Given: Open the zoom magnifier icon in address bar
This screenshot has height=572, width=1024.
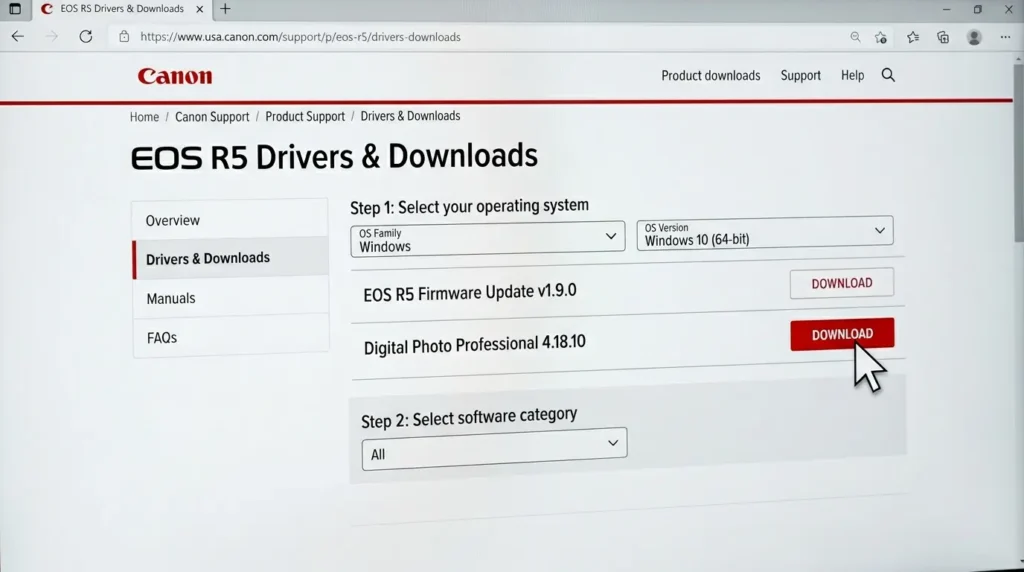Looking at the screenshot, I should [855, 37].
